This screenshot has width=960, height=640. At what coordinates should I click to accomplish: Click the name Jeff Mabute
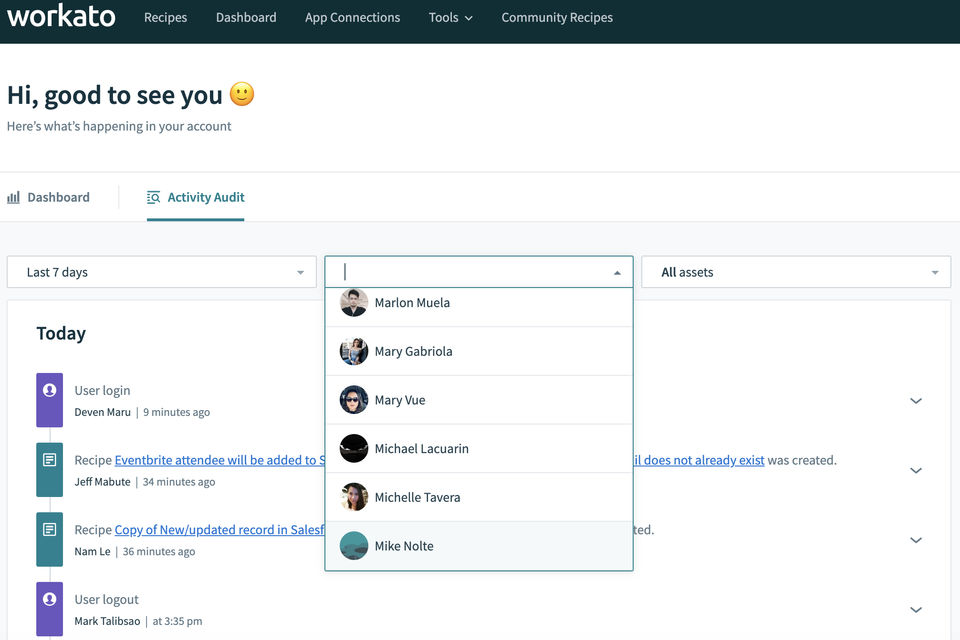102,482
